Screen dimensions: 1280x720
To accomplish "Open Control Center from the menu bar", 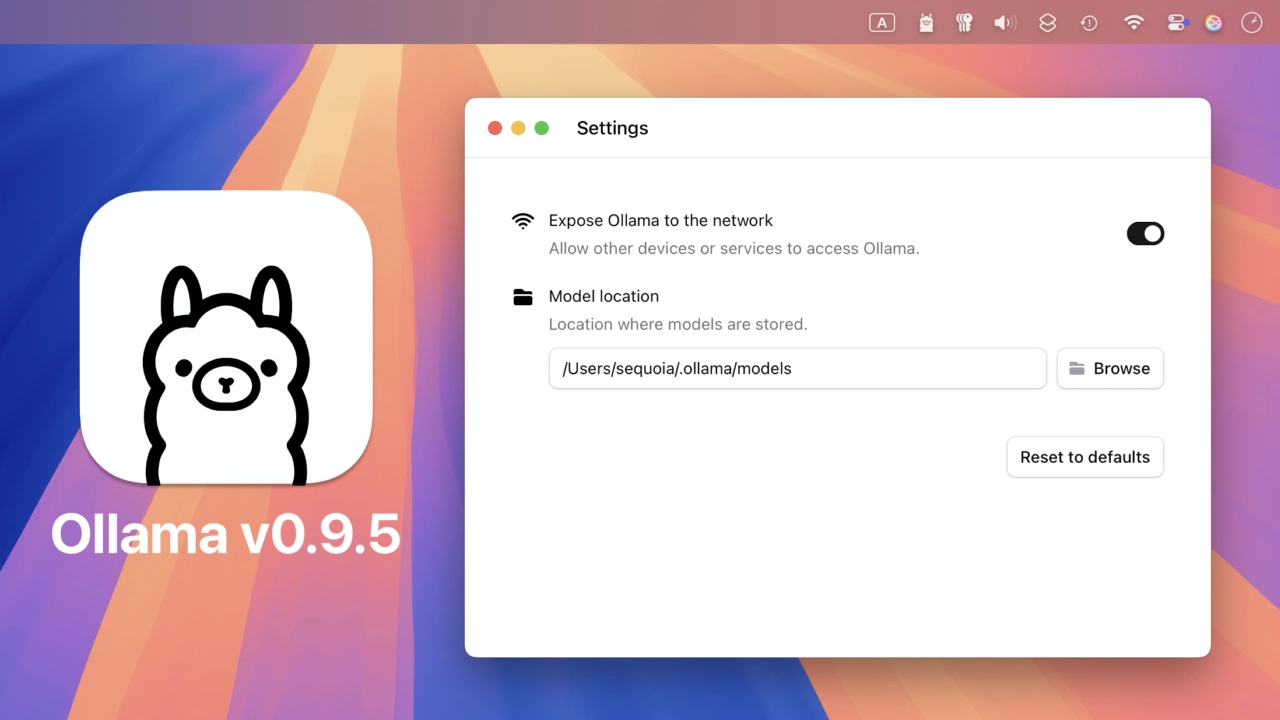I will tap(1176, 23).
